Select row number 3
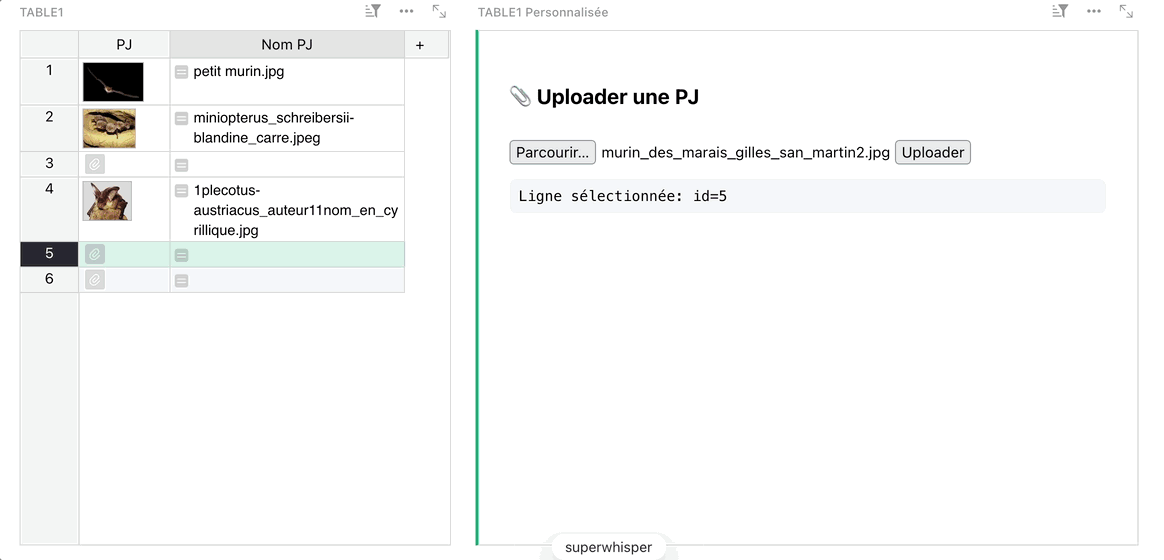This screenshot has height=560, width=1164. [x=49, y=164]
